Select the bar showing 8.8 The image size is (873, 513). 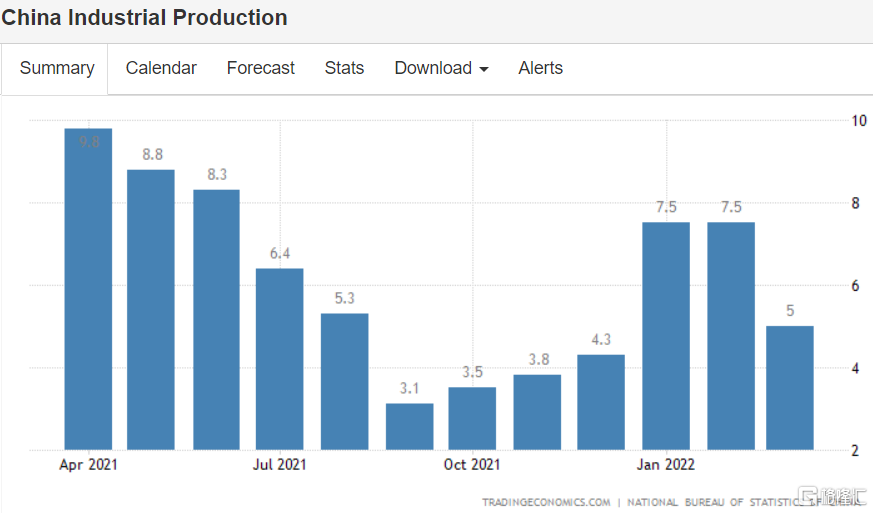coord(151,310)
